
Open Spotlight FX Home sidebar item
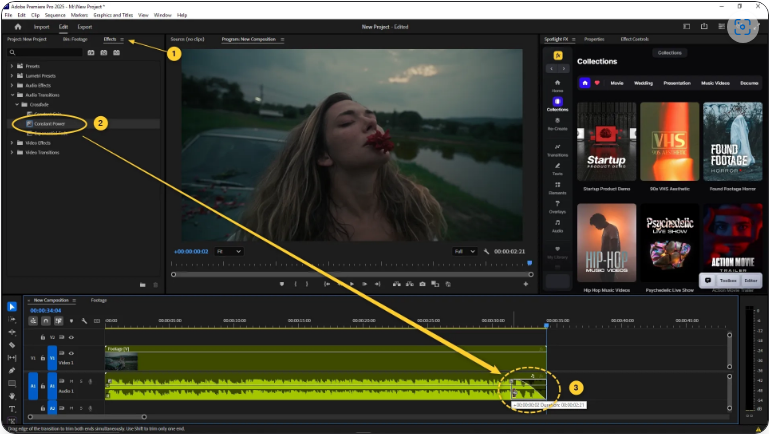pos(558,85)
